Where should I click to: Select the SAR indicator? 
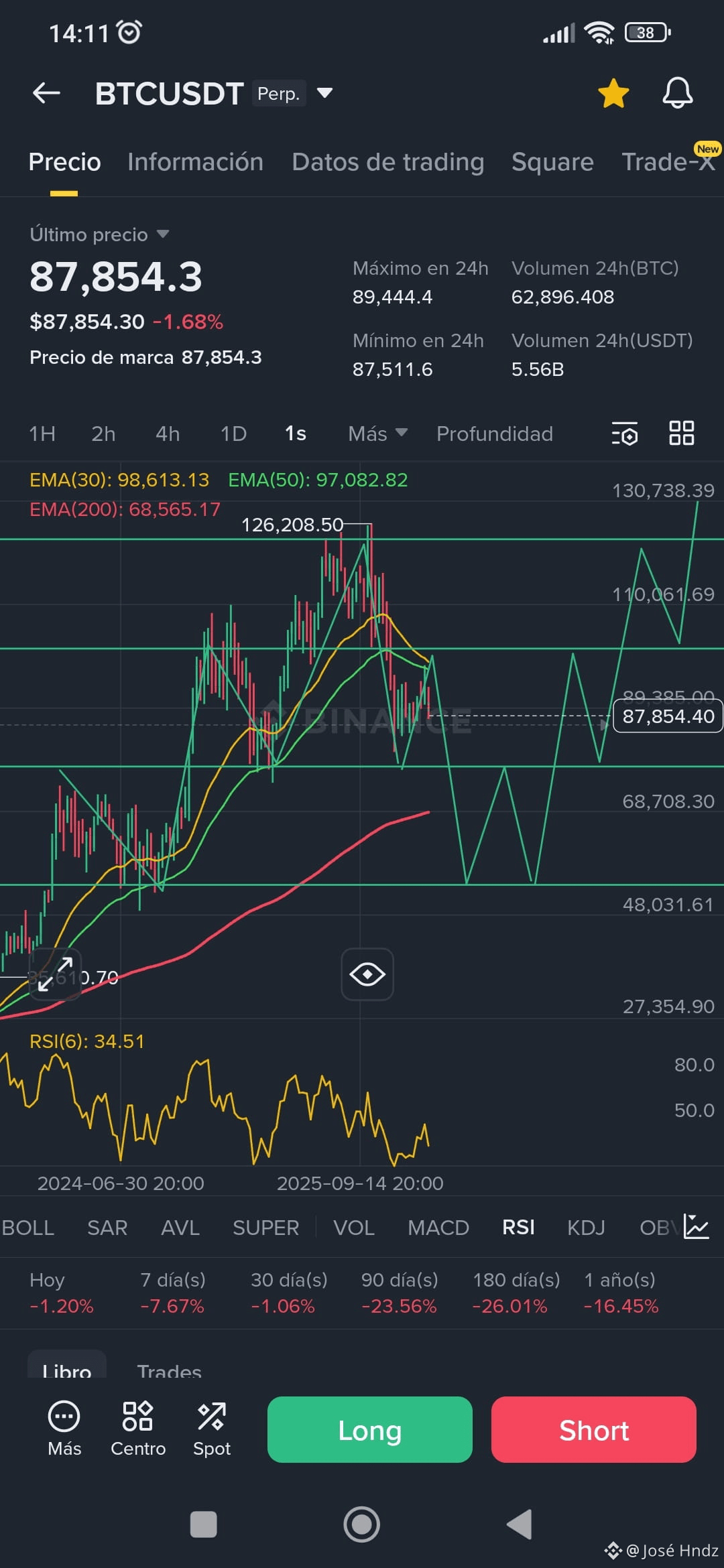[107, 1228]
